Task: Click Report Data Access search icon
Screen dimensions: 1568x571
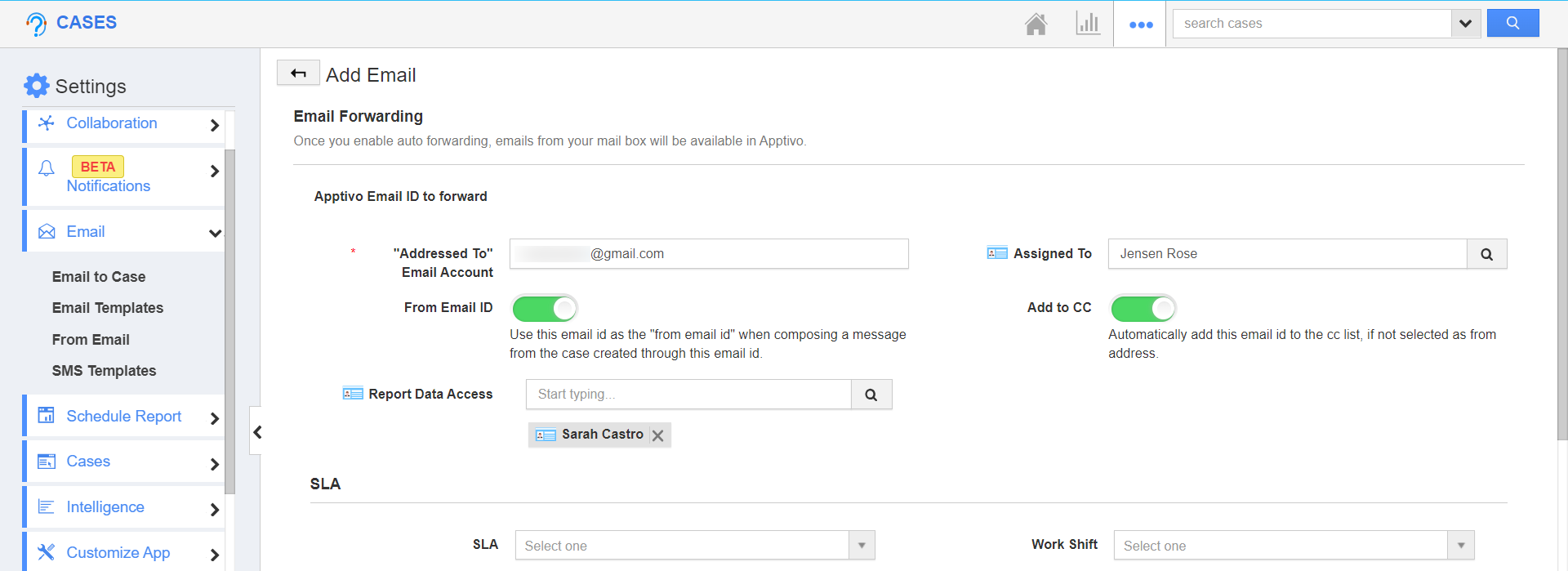Action: 871,395
